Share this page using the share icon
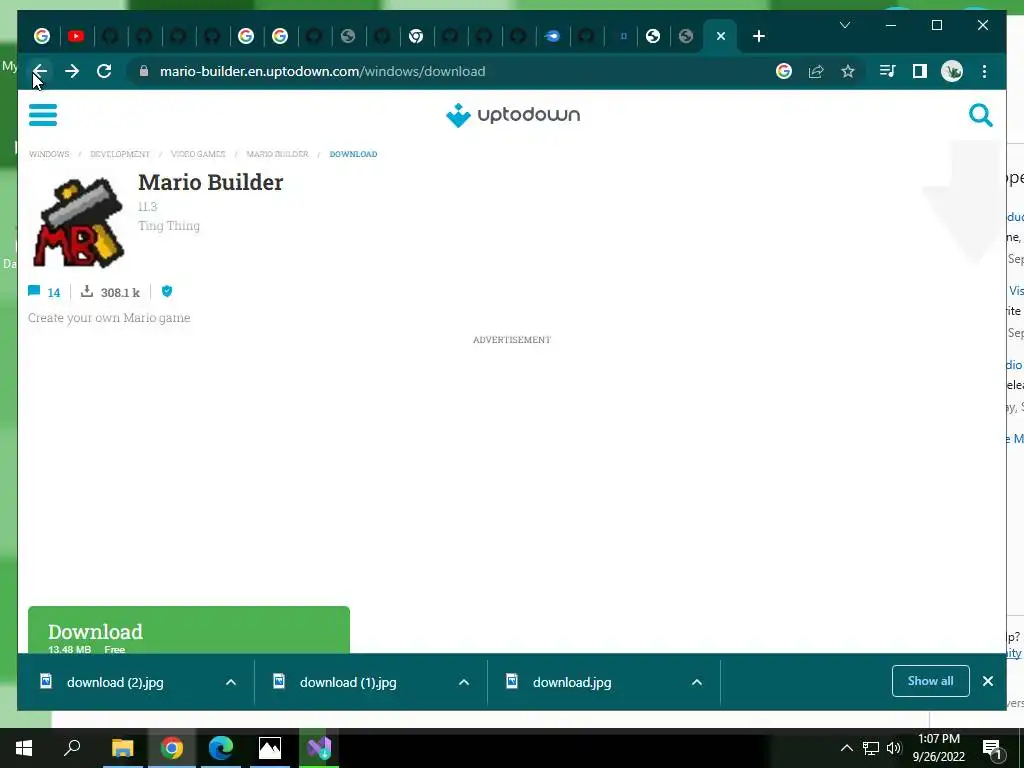Image resolution: width=1024 pixels, height=768 pixels. click(816, 71)
